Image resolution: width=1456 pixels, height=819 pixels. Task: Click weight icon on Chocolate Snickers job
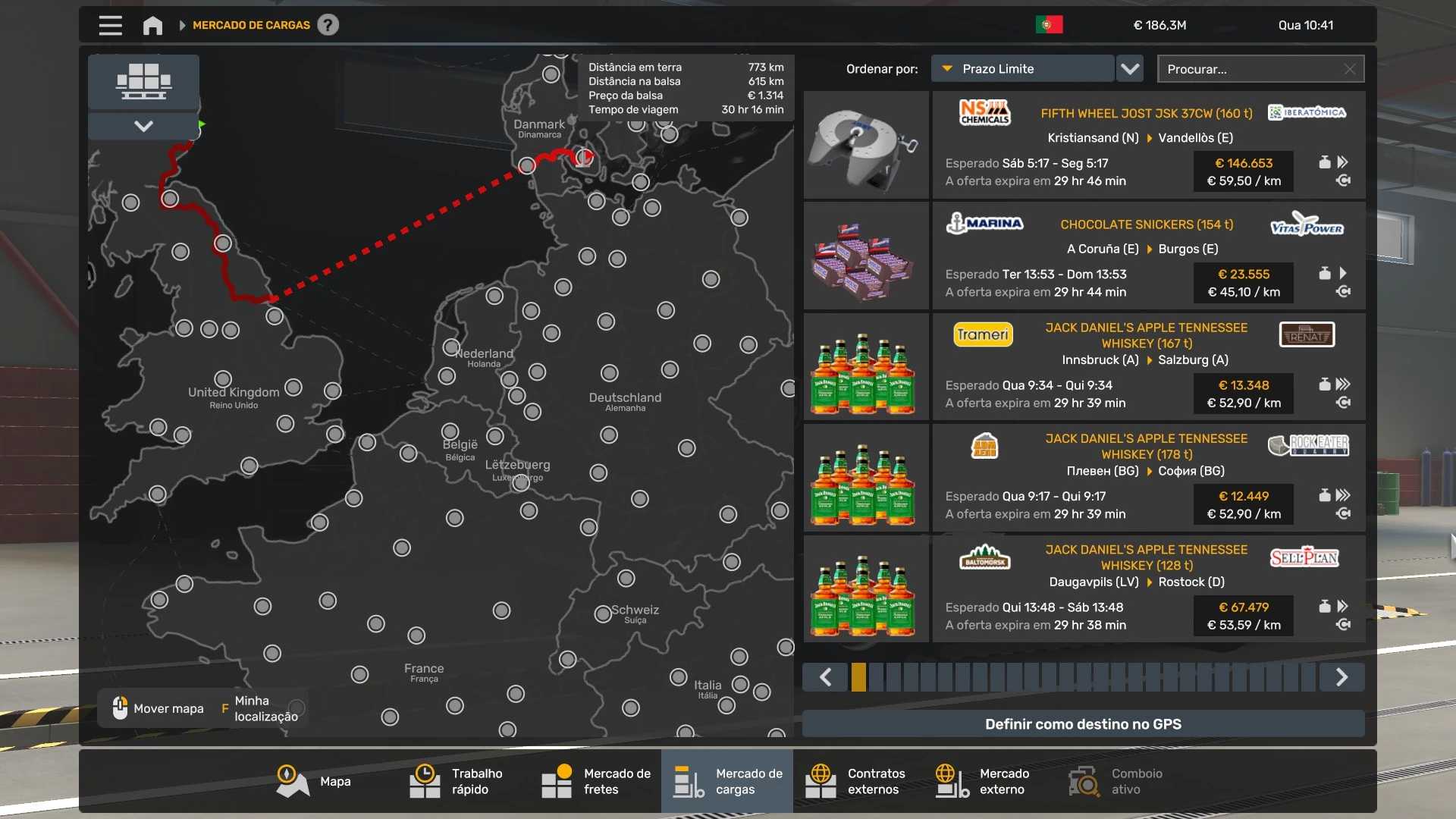(1324, 273)
